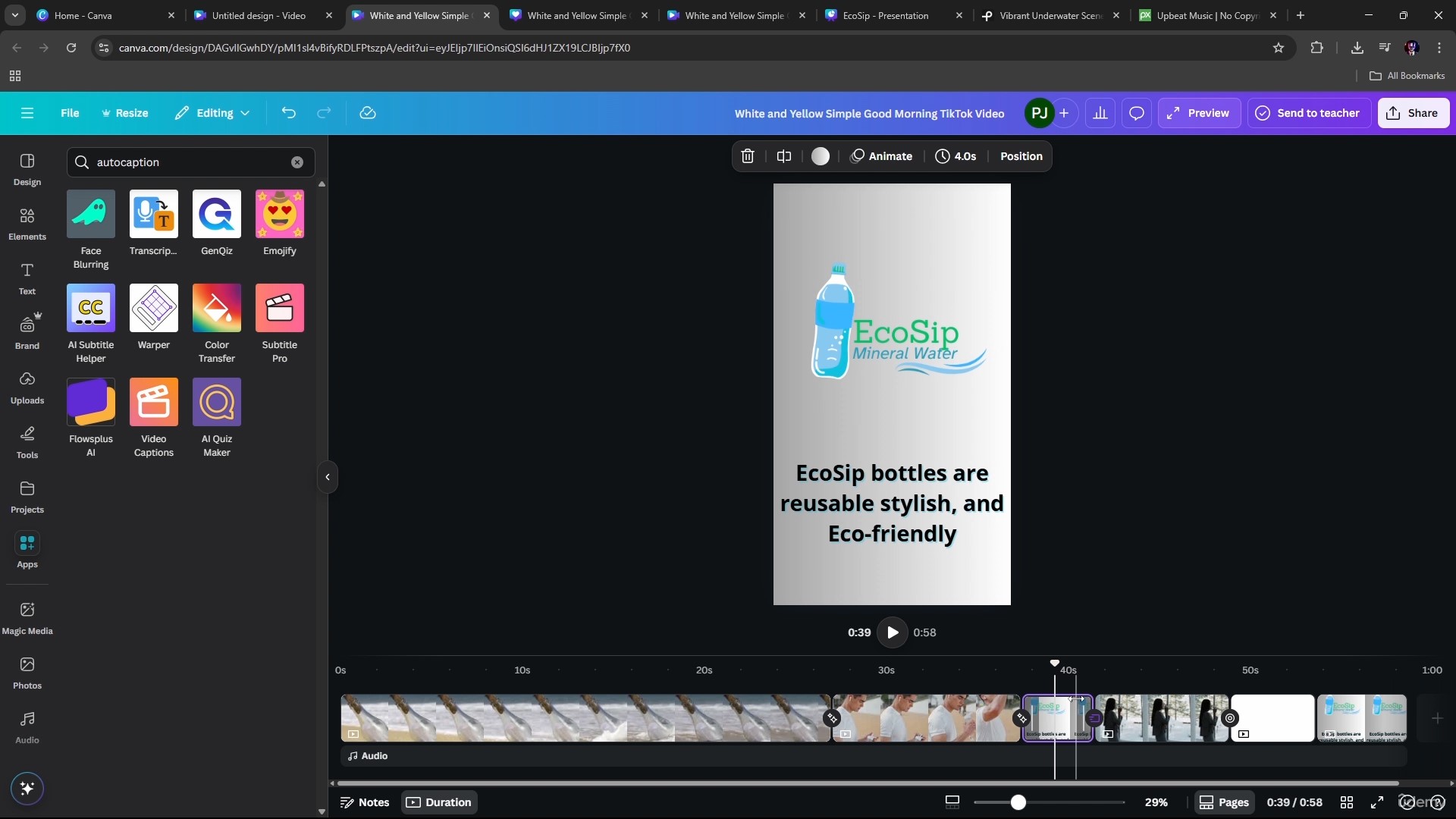This screenshot has height=819, width=1456.
Task: Open the Audio sidebar panel
Action: 27,727
